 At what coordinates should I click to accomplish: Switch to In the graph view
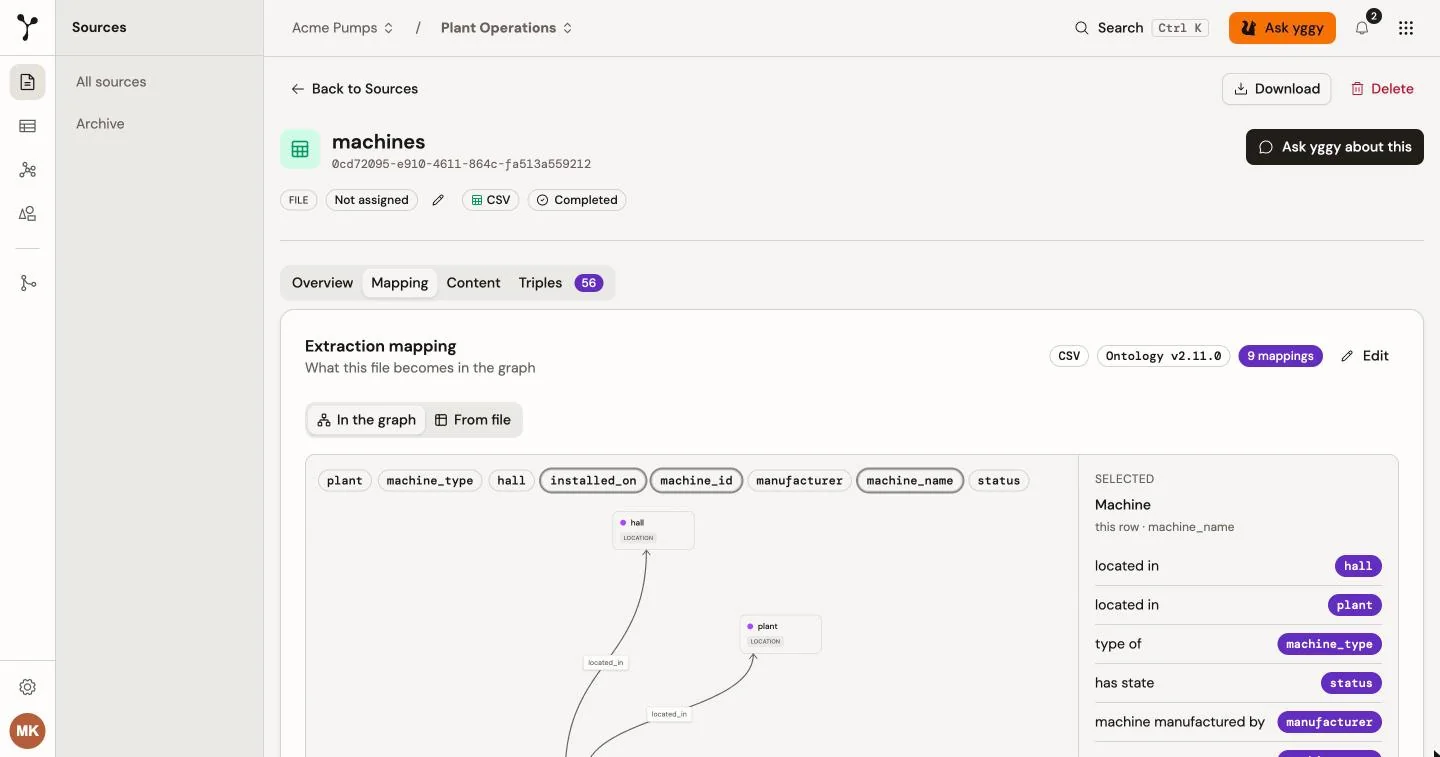(366, 420)
